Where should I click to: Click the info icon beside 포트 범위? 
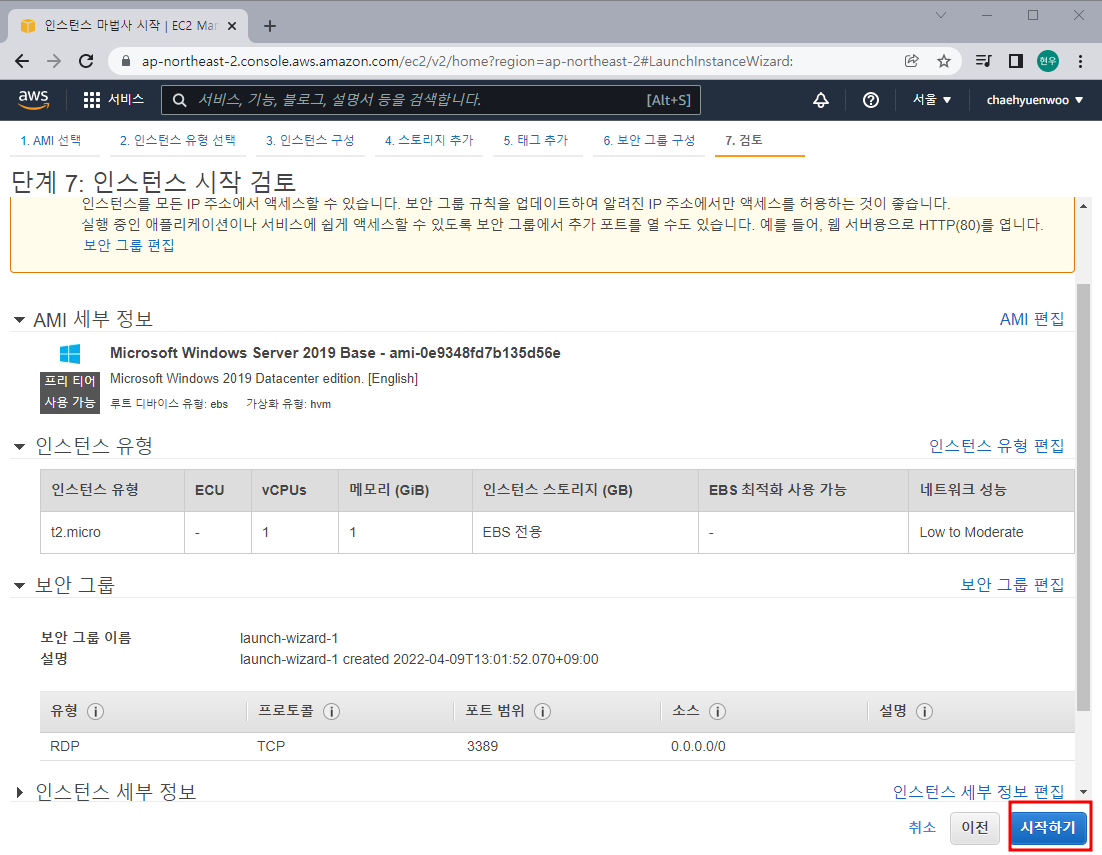click(542, 711)
